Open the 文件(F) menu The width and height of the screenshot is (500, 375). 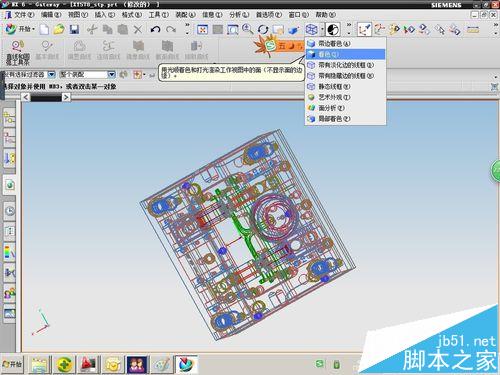click(x=24, y=15)
